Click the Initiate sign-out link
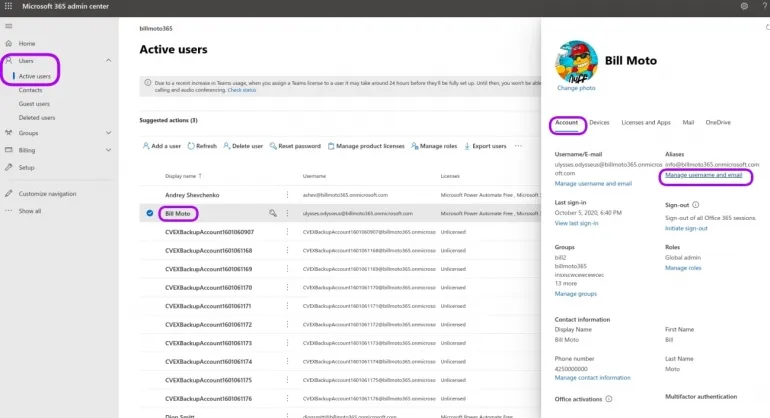 pos(686,228)
